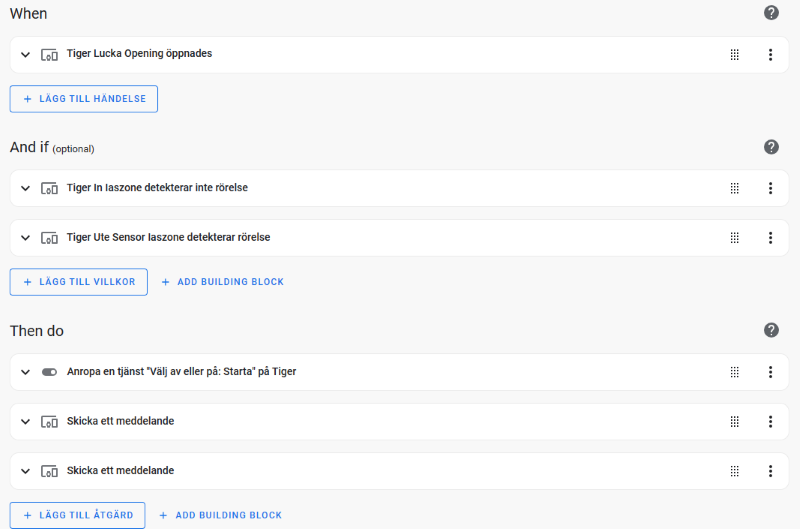The height and width of the screenshot is (529, 800).
Task: Add building block under And if
Action: point(222,282)
